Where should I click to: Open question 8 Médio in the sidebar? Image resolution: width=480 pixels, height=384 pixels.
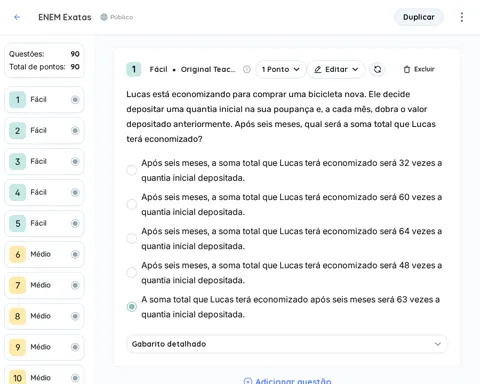[44, 316]
